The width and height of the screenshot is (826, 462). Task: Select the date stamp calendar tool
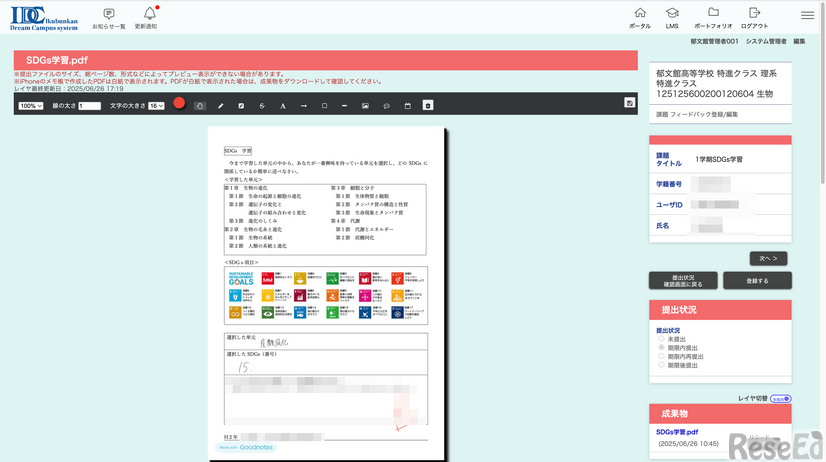[407, 106]
